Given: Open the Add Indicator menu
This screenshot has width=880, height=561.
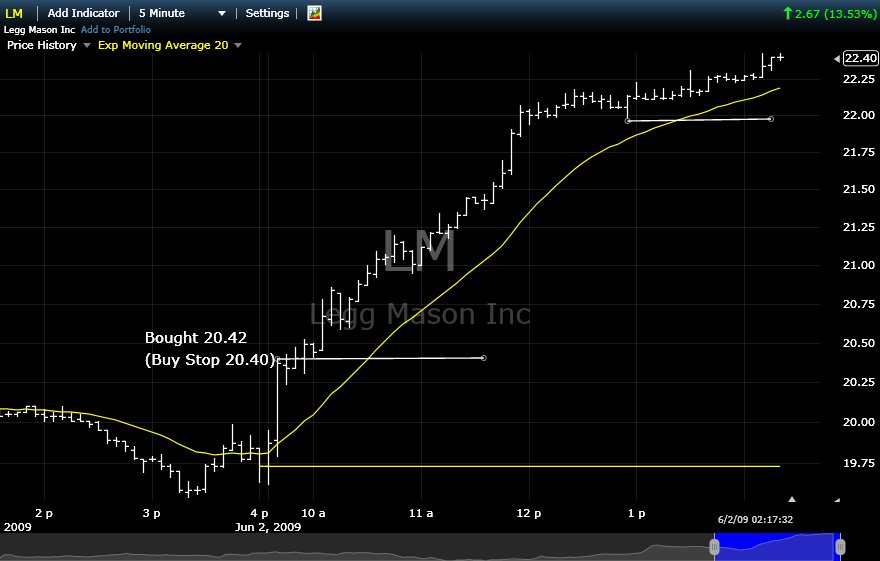Looking at the screenshot, I should 83,13.
